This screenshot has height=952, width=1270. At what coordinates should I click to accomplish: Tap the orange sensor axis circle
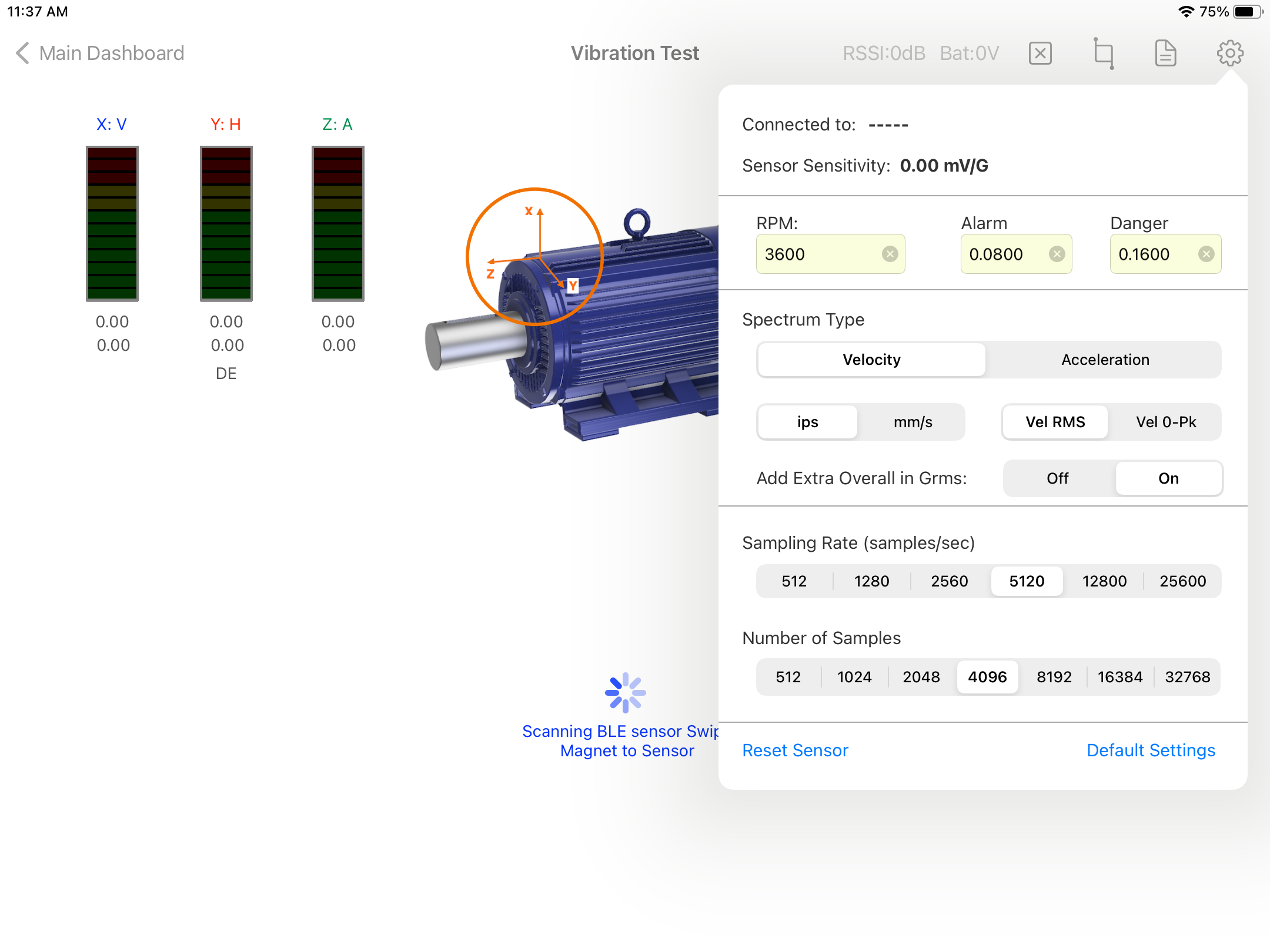(x=534, y=257)
